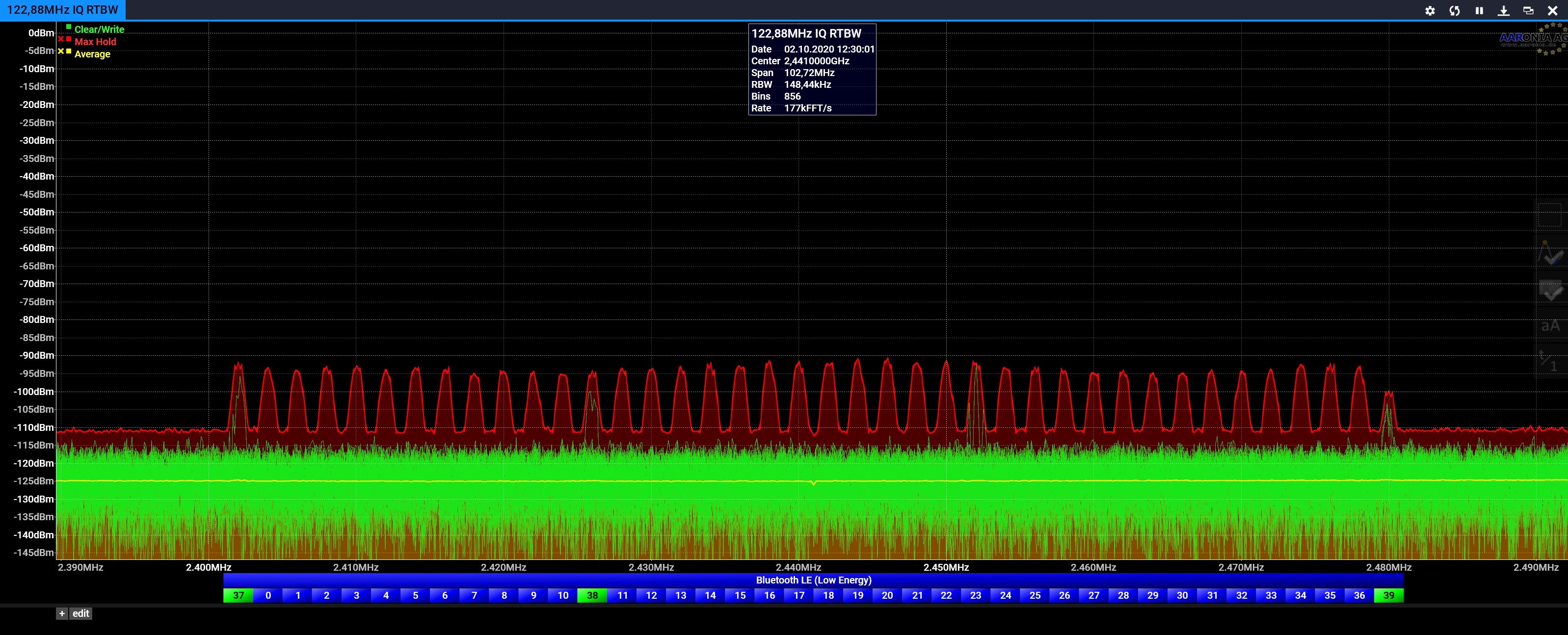
Task: Select Bluetooth advertising channel 38
Action: (x=592, y=595)
